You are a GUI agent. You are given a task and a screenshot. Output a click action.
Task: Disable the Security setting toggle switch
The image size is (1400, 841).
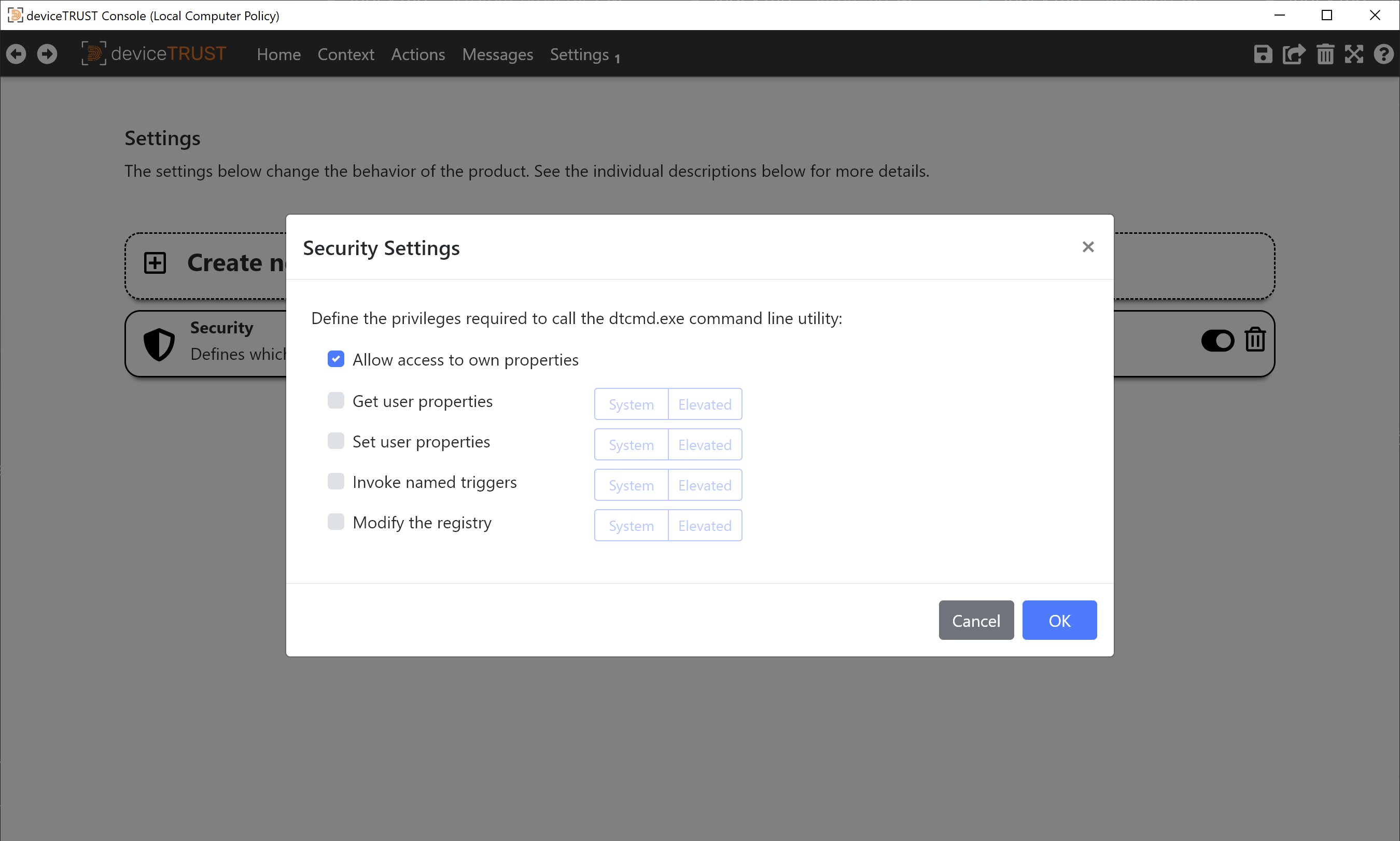point(1216,341)
